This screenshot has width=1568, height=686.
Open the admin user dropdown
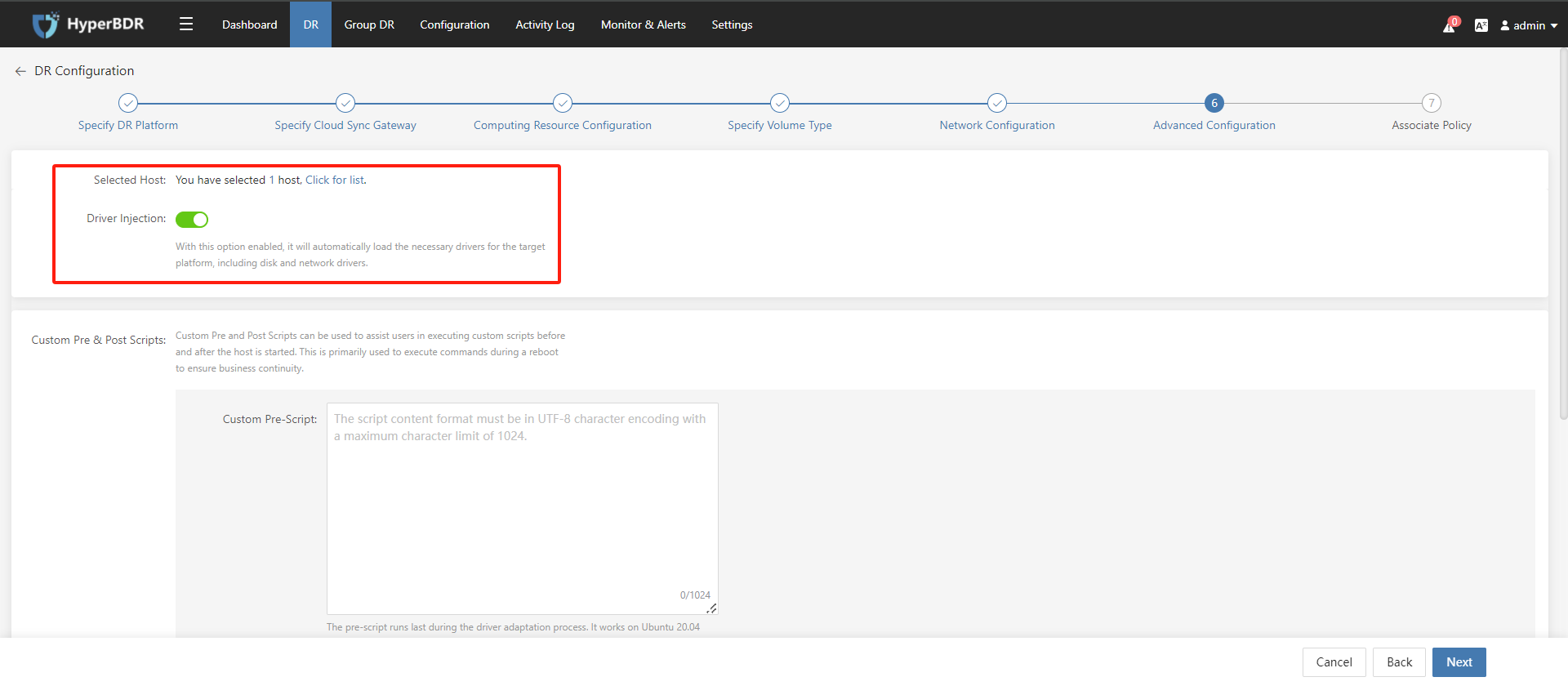coord(1529,25)
